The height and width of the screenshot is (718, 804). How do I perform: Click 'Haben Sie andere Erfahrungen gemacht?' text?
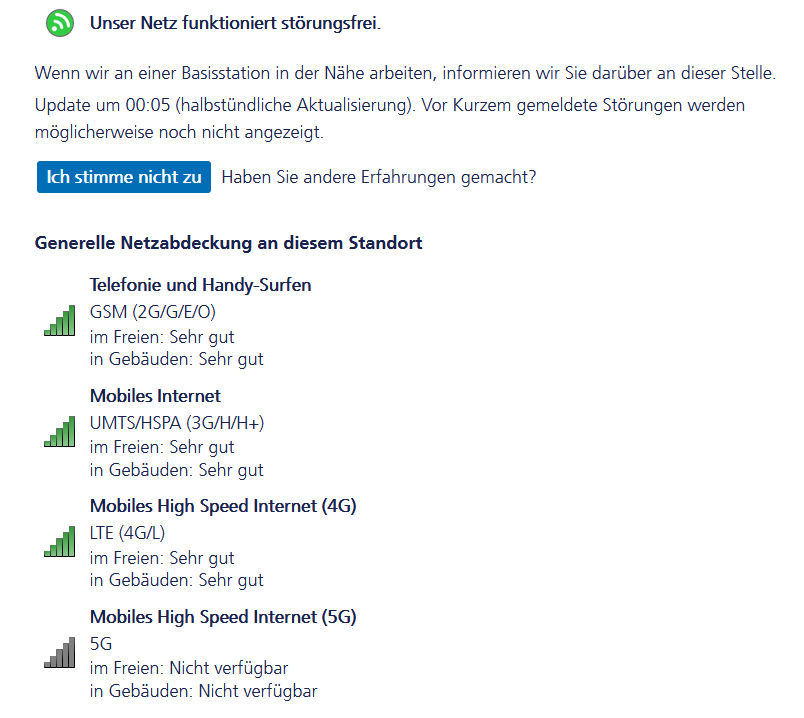point(379,177)
